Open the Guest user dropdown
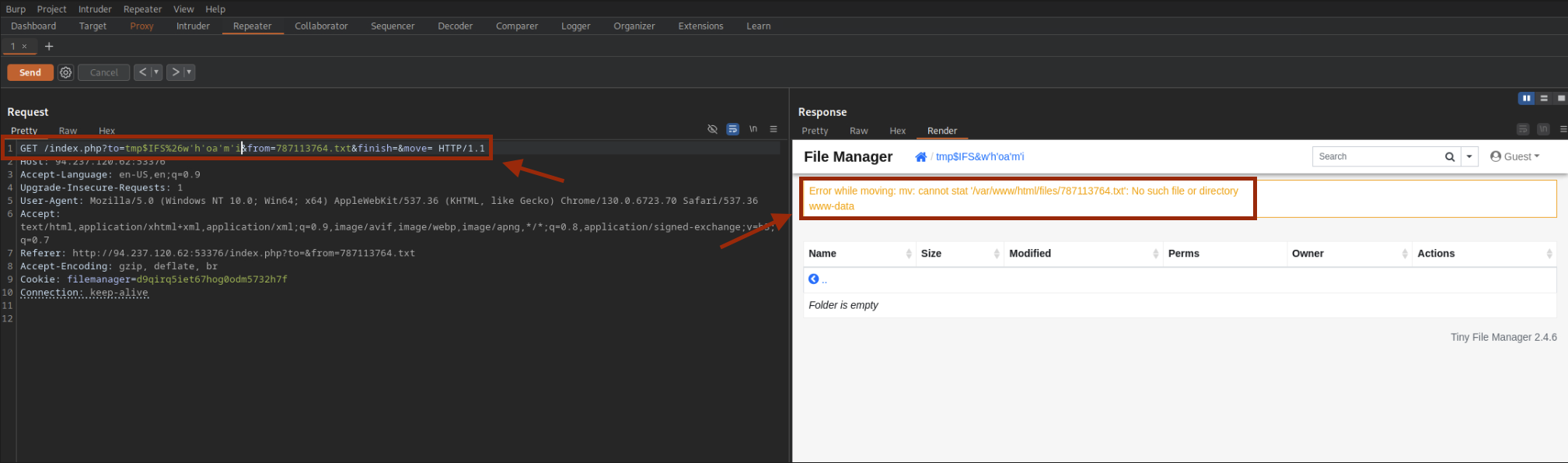 coord(1515,156)
